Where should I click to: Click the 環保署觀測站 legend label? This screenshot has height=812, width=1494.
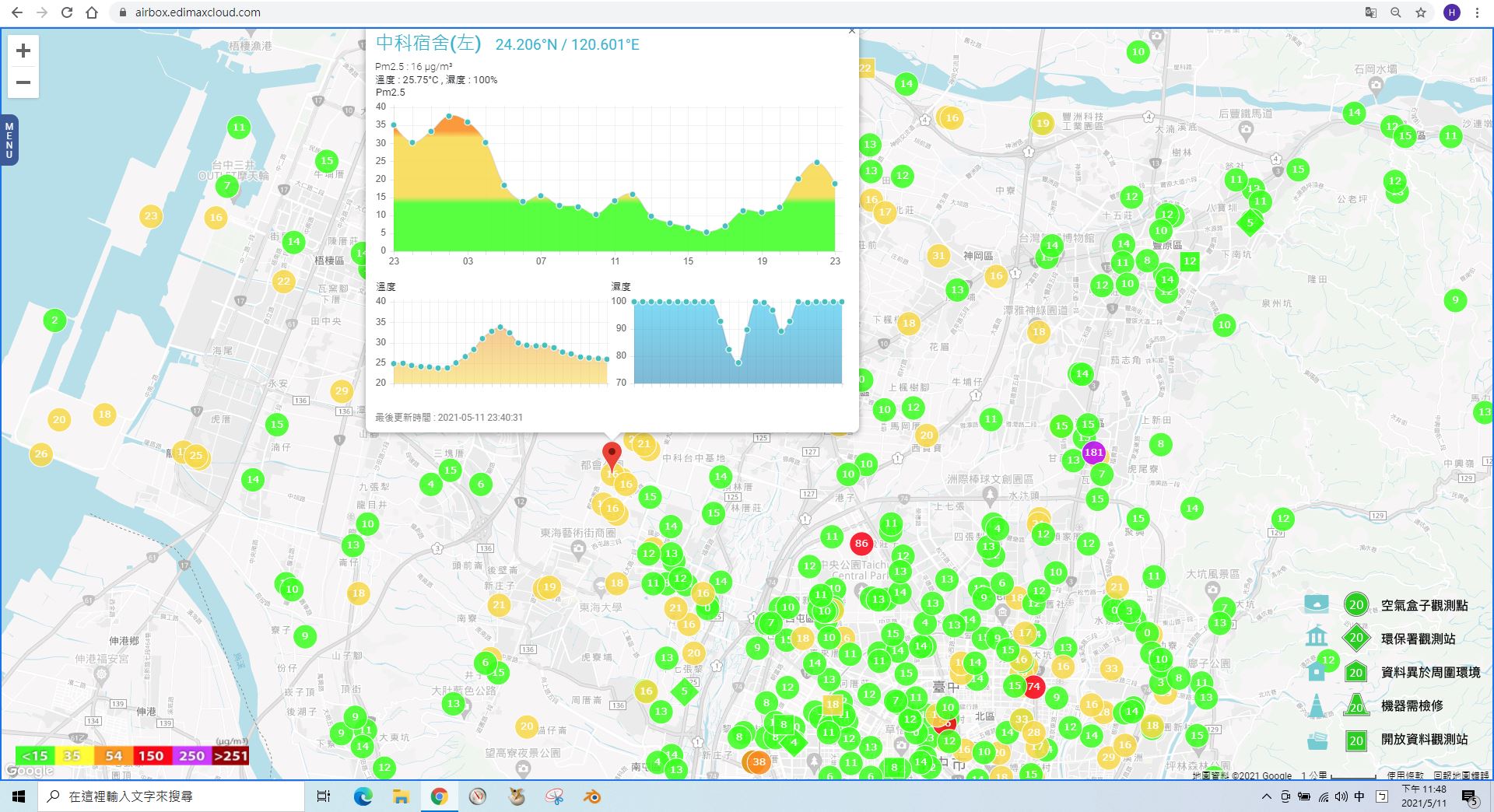tap(1418, 639)
